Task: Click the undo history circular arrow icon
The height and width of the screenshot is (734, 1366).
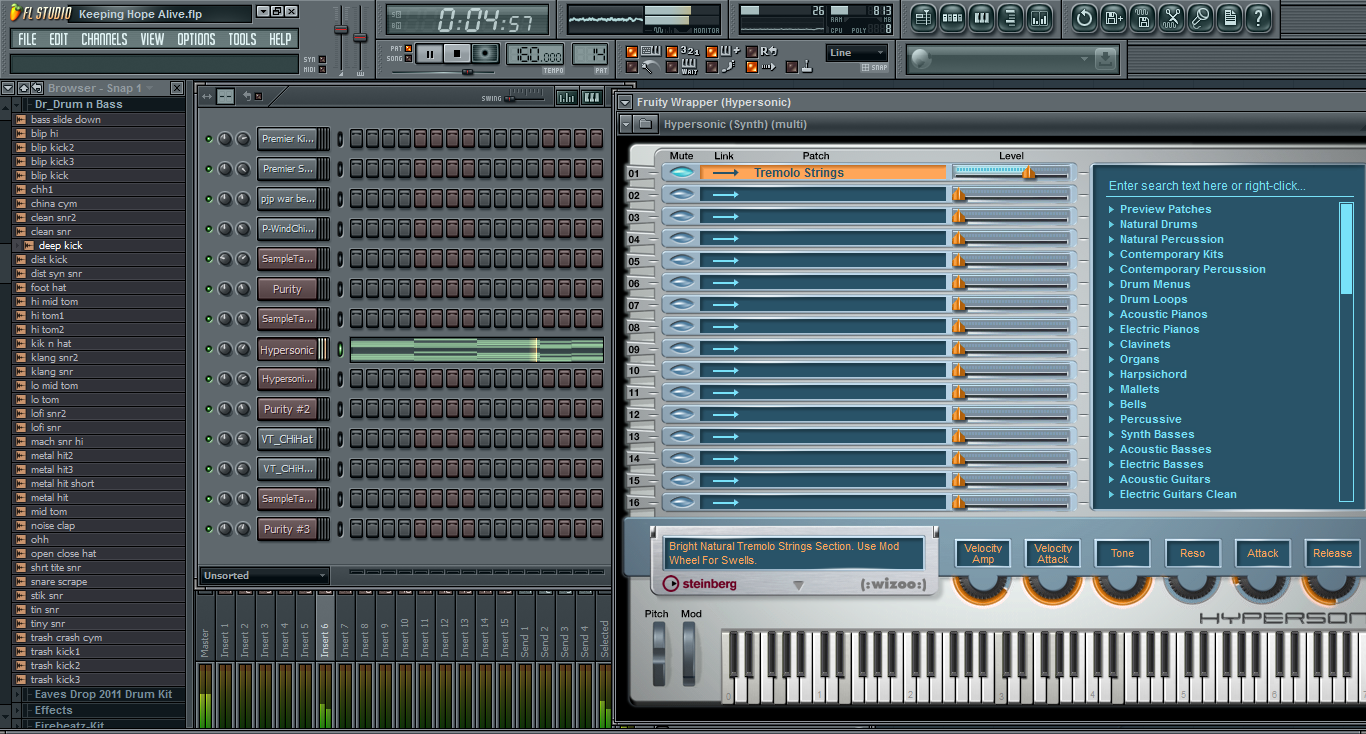Action: click(1084, 17)
